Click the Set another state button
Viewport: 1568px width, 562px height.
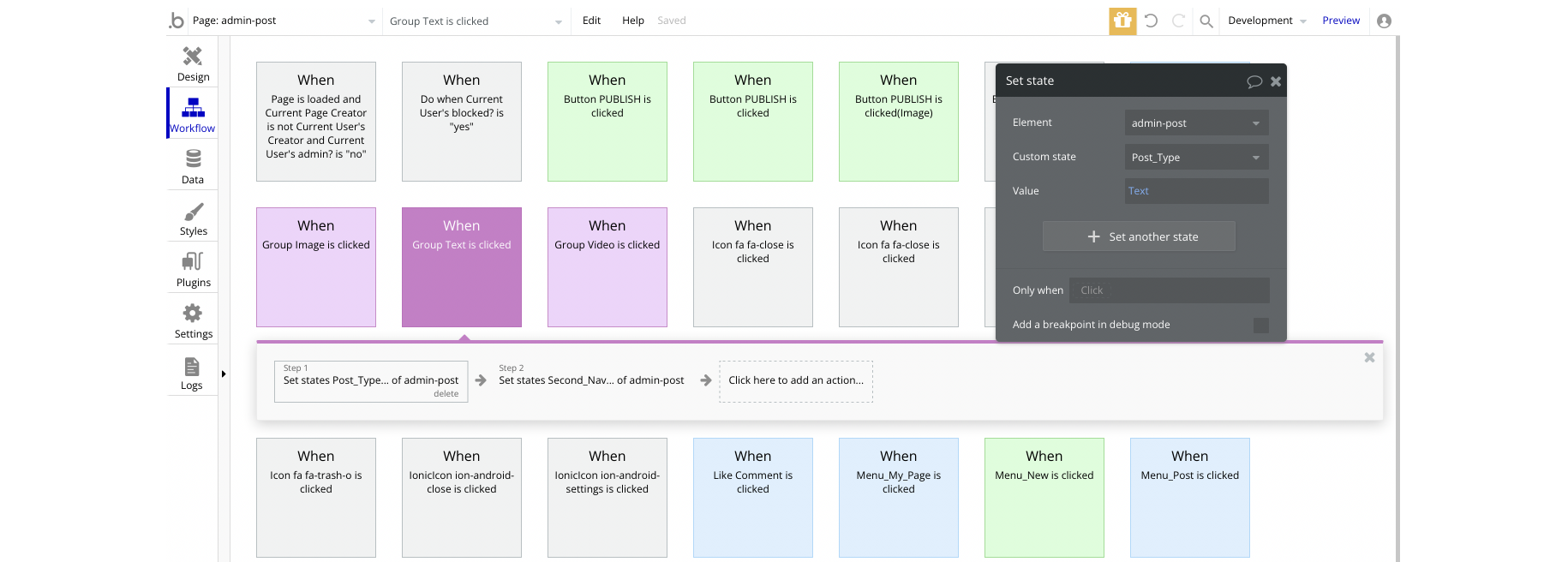tap(1139, 236)
